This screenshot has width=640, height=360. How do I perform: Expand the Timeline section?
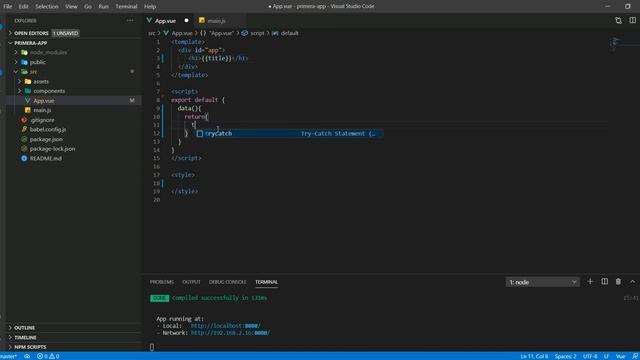[x=25, y=338]
